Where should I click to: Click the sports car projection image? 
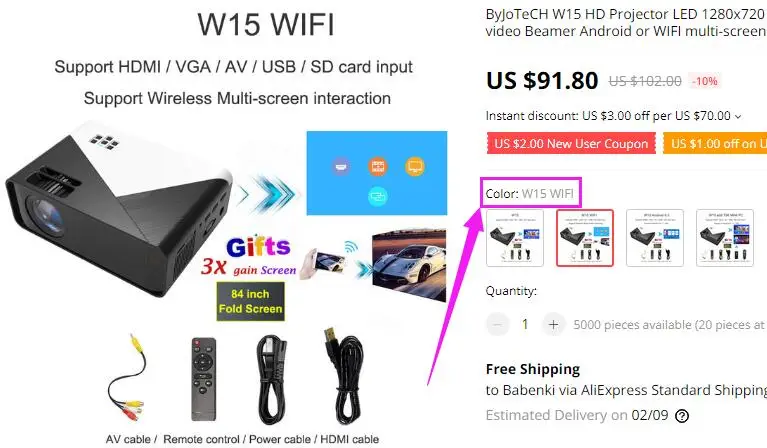click(x=409, y=265)
